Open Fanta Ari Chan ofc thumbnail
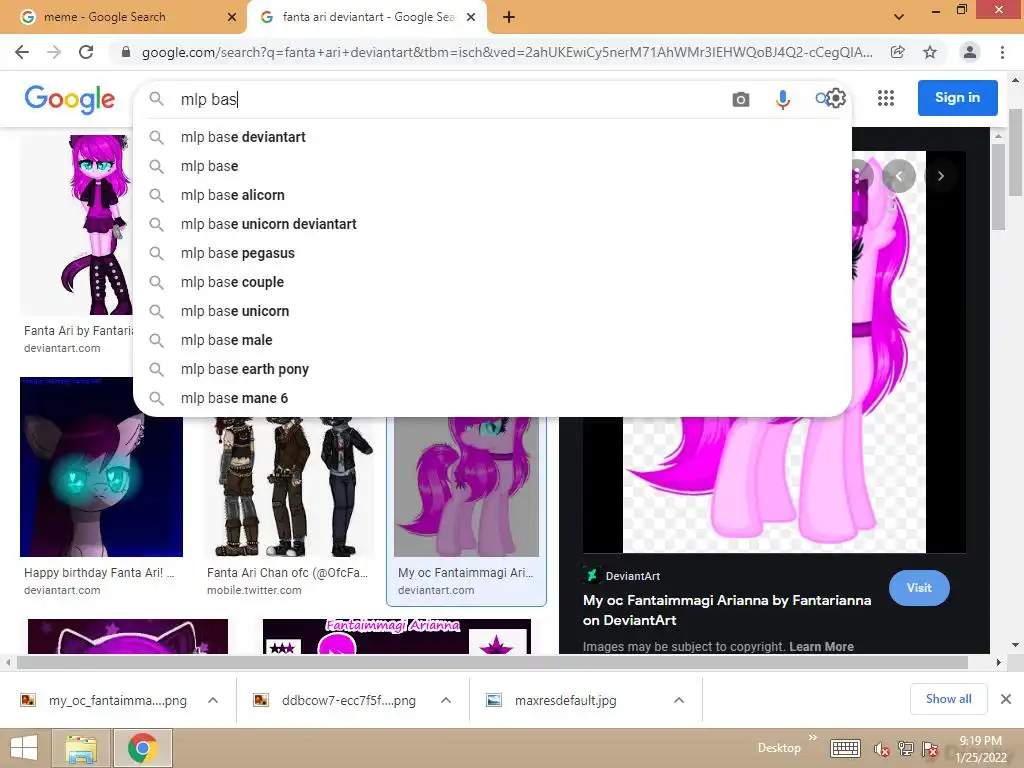 289,487
